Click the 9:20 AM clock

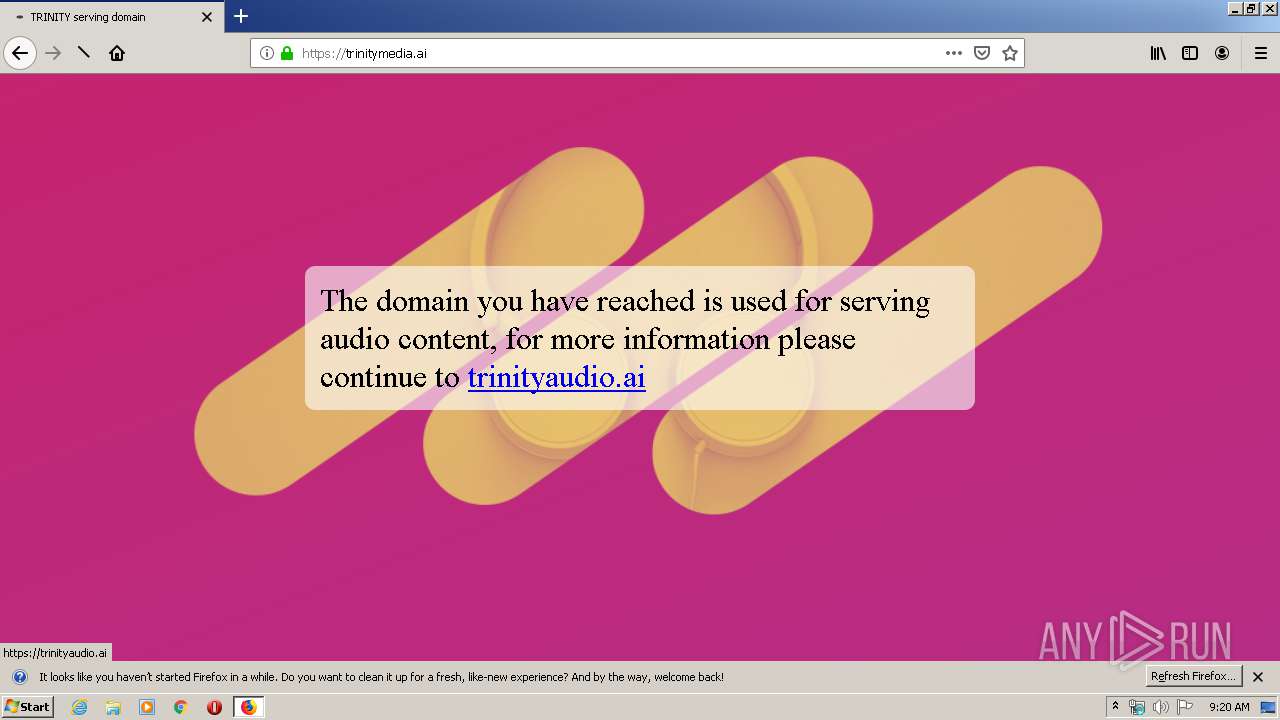pyautogui.click(x=1229, y=707)
